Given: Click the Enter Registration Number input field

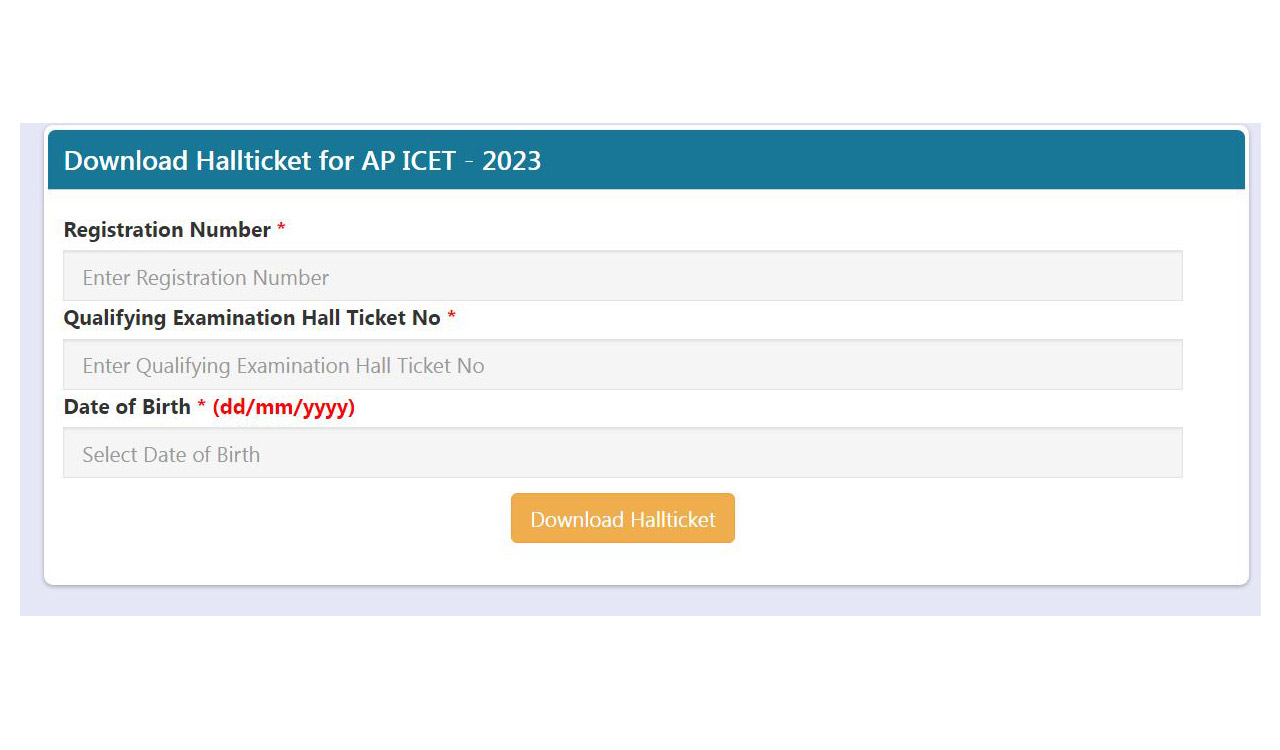Looking at the screenshot, I should click(622, 275).
